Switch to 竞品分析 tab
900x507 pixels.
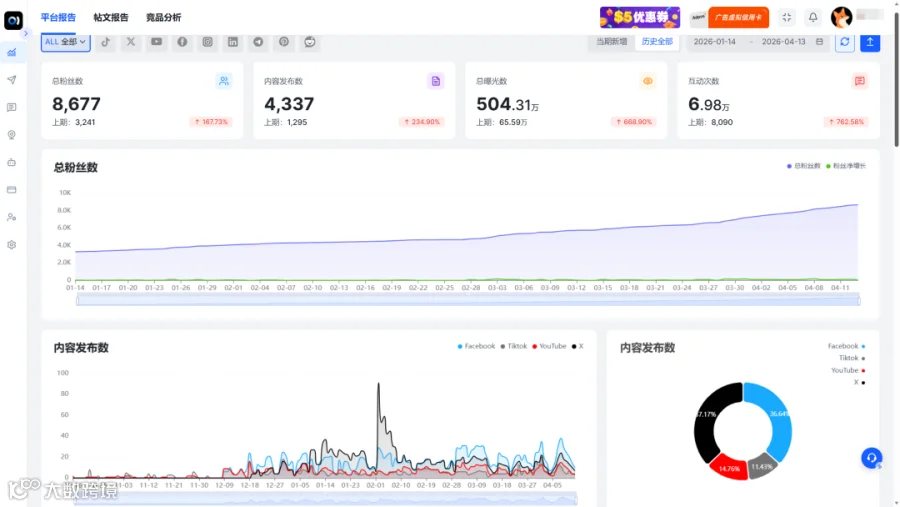click(x=163, y=17)
